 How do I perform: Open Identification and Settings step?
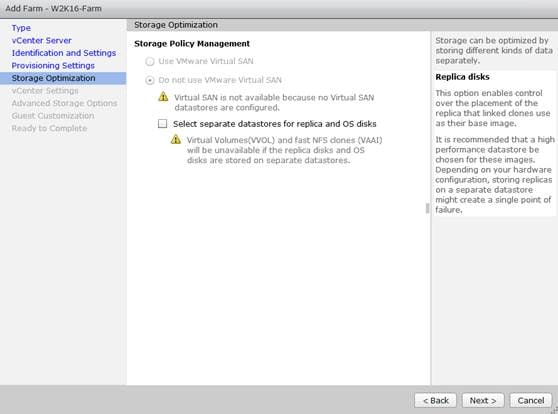(64, 53)
